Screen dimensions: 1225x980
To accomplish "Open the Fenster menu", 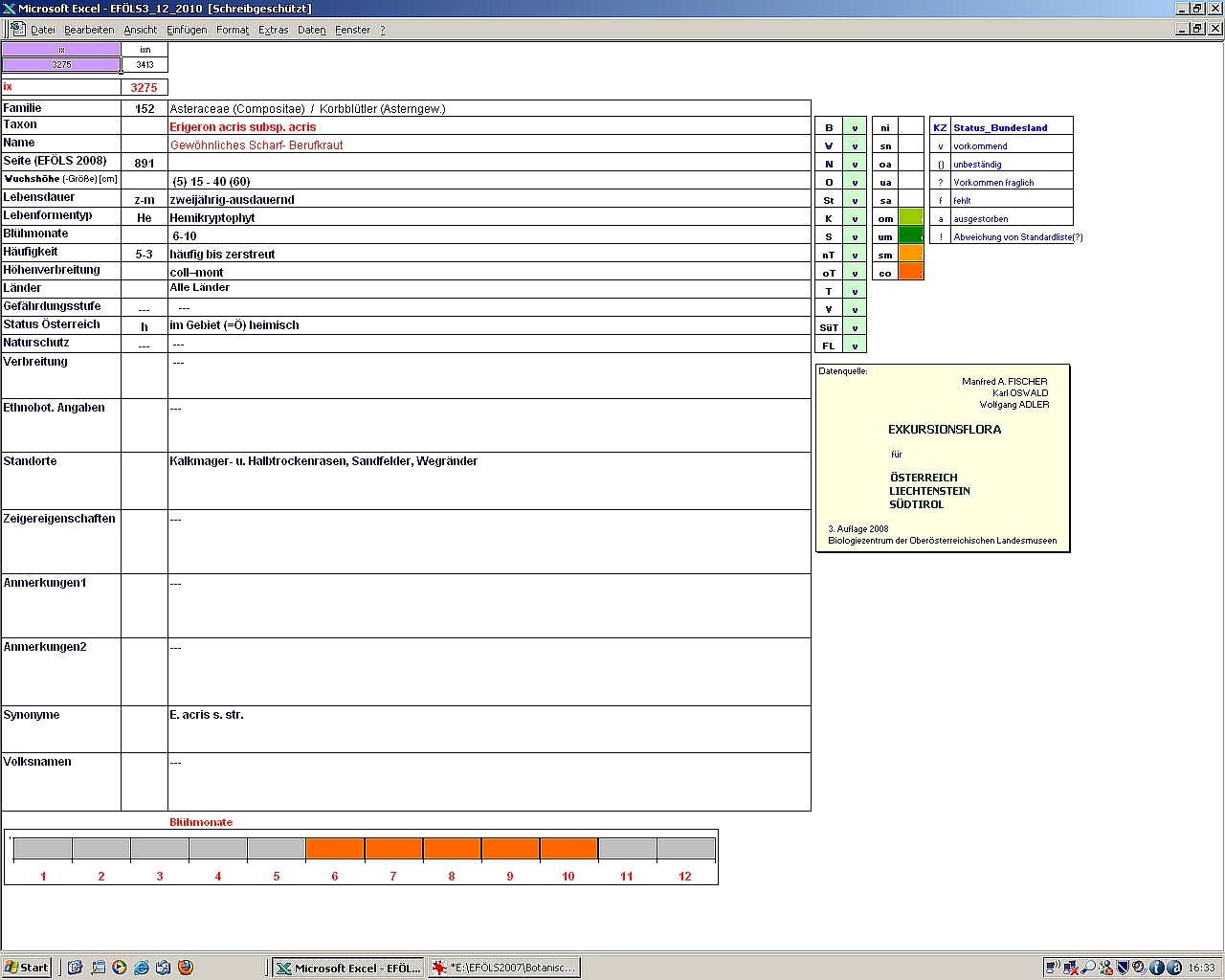I will coord(353,30).
